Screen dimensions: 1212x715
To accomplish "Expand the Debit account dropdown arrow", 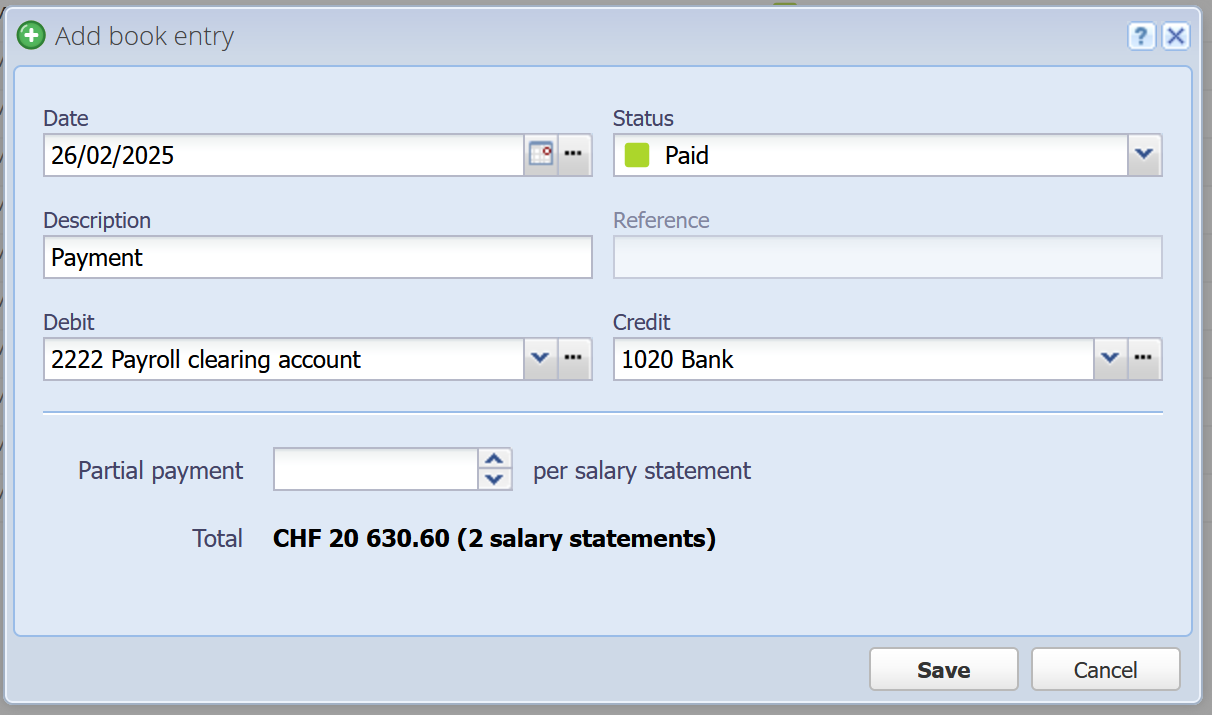I will pyautogui.click(x=541, y=359).
